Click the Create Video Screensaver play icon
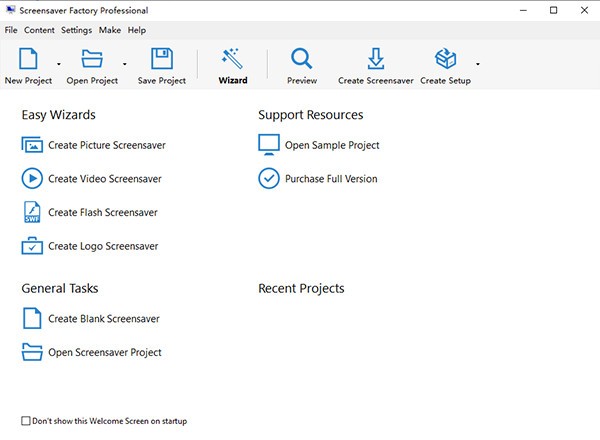Viewport: 600px width, 440px height. [32, 179]
